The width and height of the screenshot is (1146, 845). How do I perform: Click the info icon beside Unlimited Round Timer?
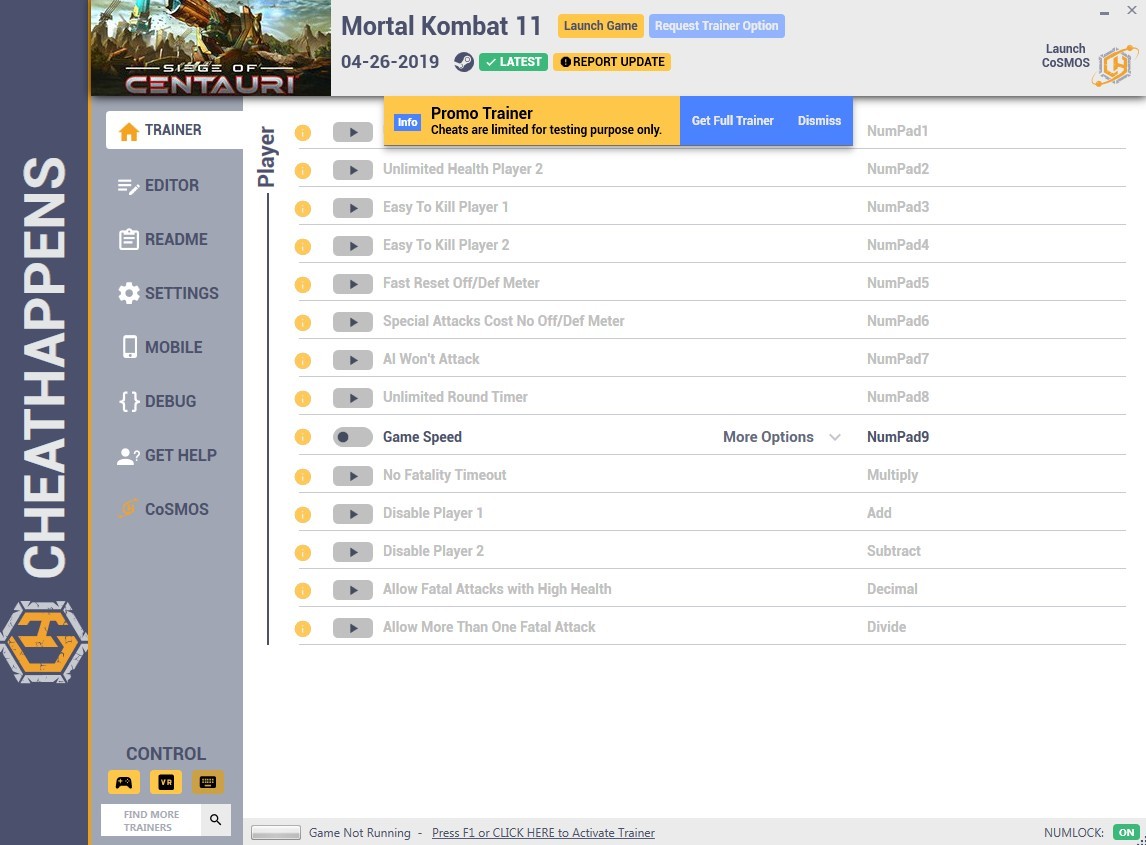point(303,398)
